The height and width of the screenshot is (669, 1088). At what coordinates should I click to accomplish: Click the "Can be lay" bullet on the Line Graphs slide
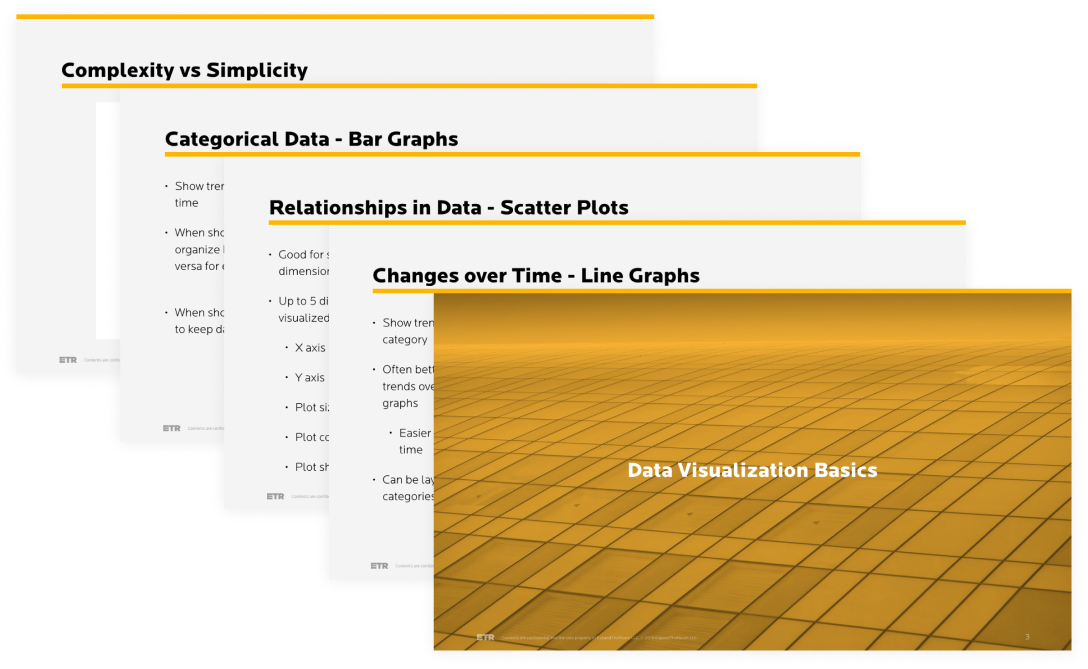pos(408,480)
